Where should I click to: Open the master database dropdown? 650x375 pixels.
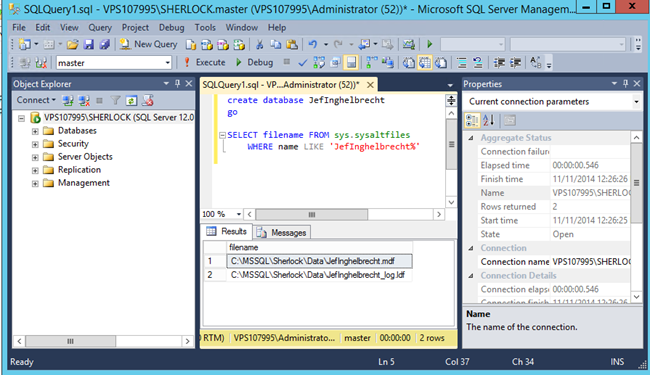point(167,63)
